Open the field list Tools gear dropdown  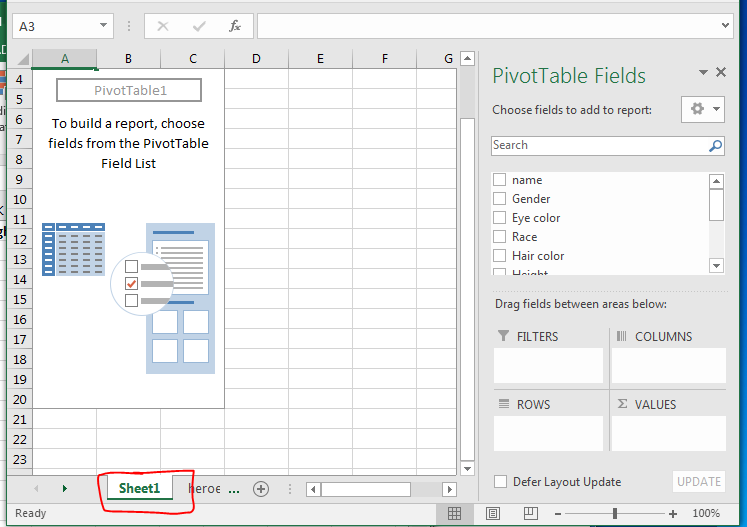pos(704,109)
